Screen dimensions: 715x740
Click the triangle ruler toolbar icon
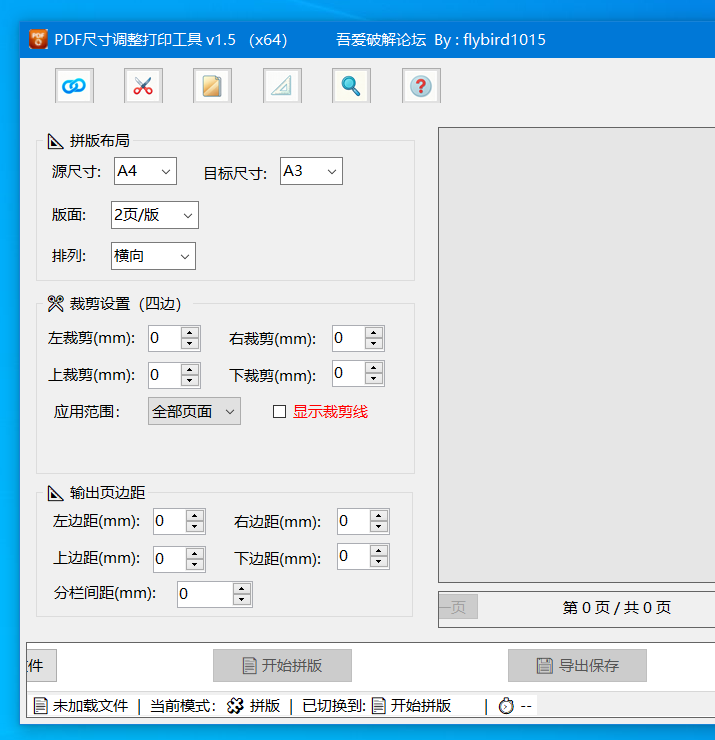[x=282, y=85]
